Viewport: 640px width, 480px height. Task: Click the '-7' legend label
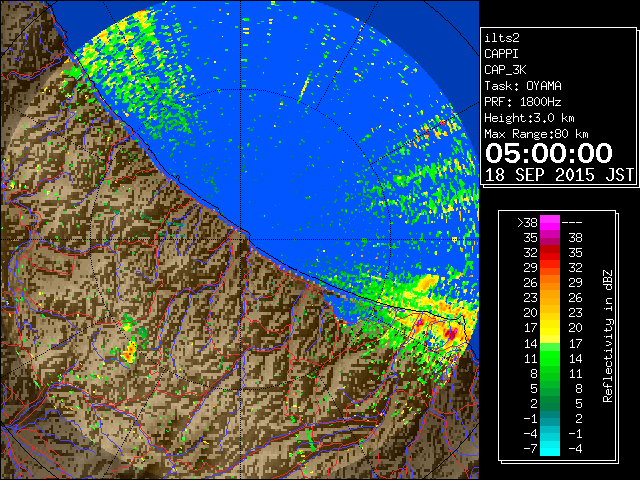[530, 449]
